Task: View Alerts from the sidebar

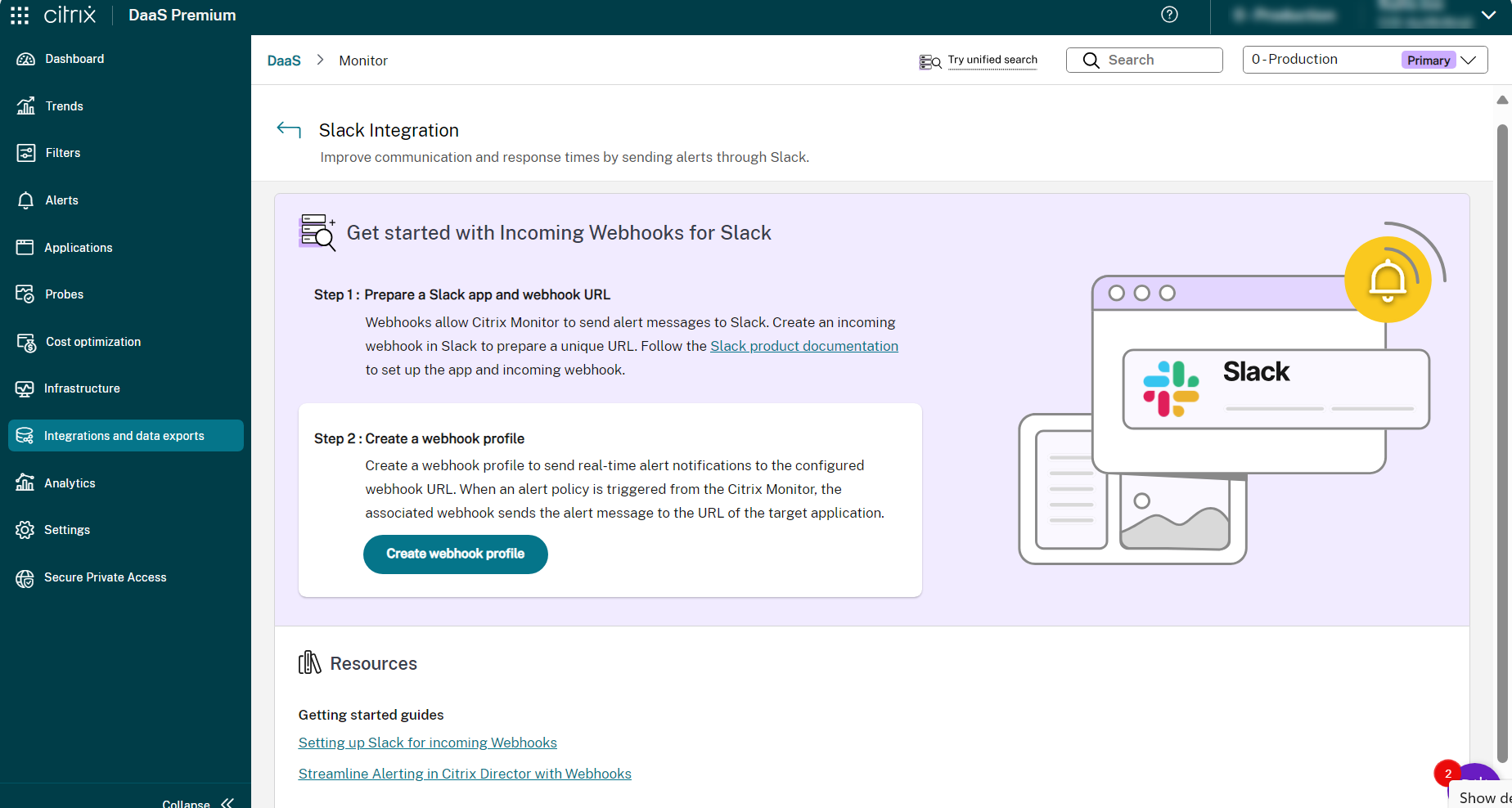Action: 60,200
